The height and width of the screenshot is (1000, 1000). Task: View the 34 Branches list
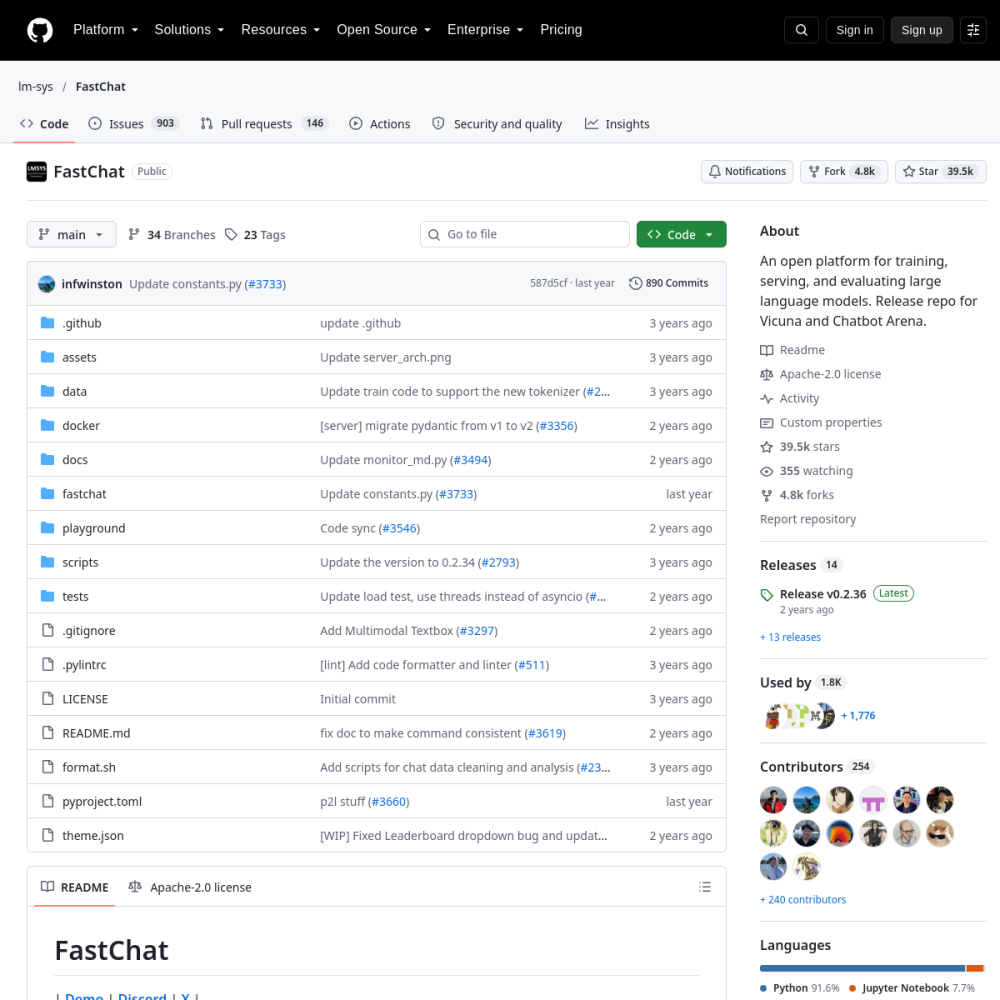(x=172, y=235)
